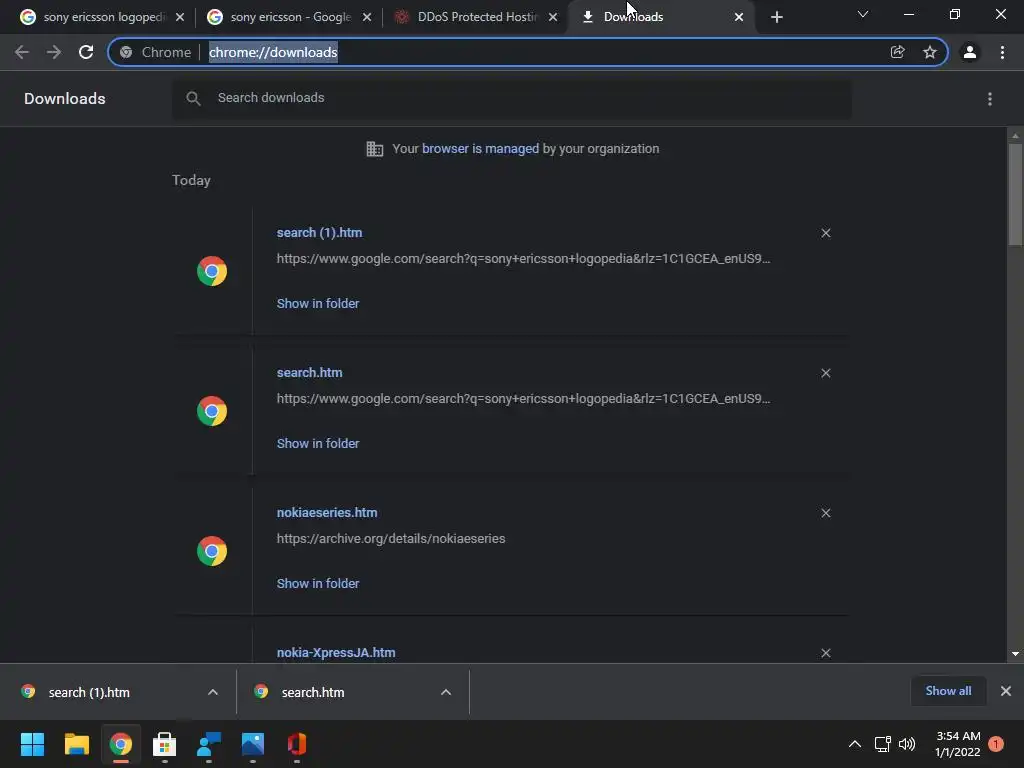This screenshot has width=1024, height=768.
Task: Open the profile avatar menu
Action: tap(970, 52)
